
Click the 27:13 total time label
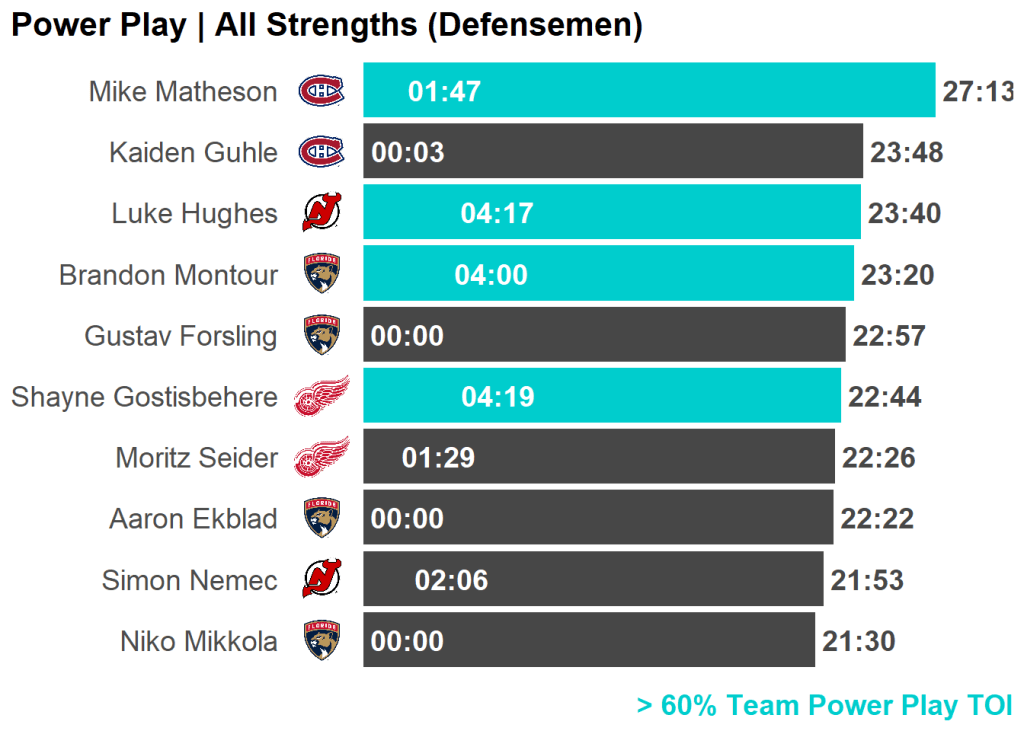coord(977,92)
